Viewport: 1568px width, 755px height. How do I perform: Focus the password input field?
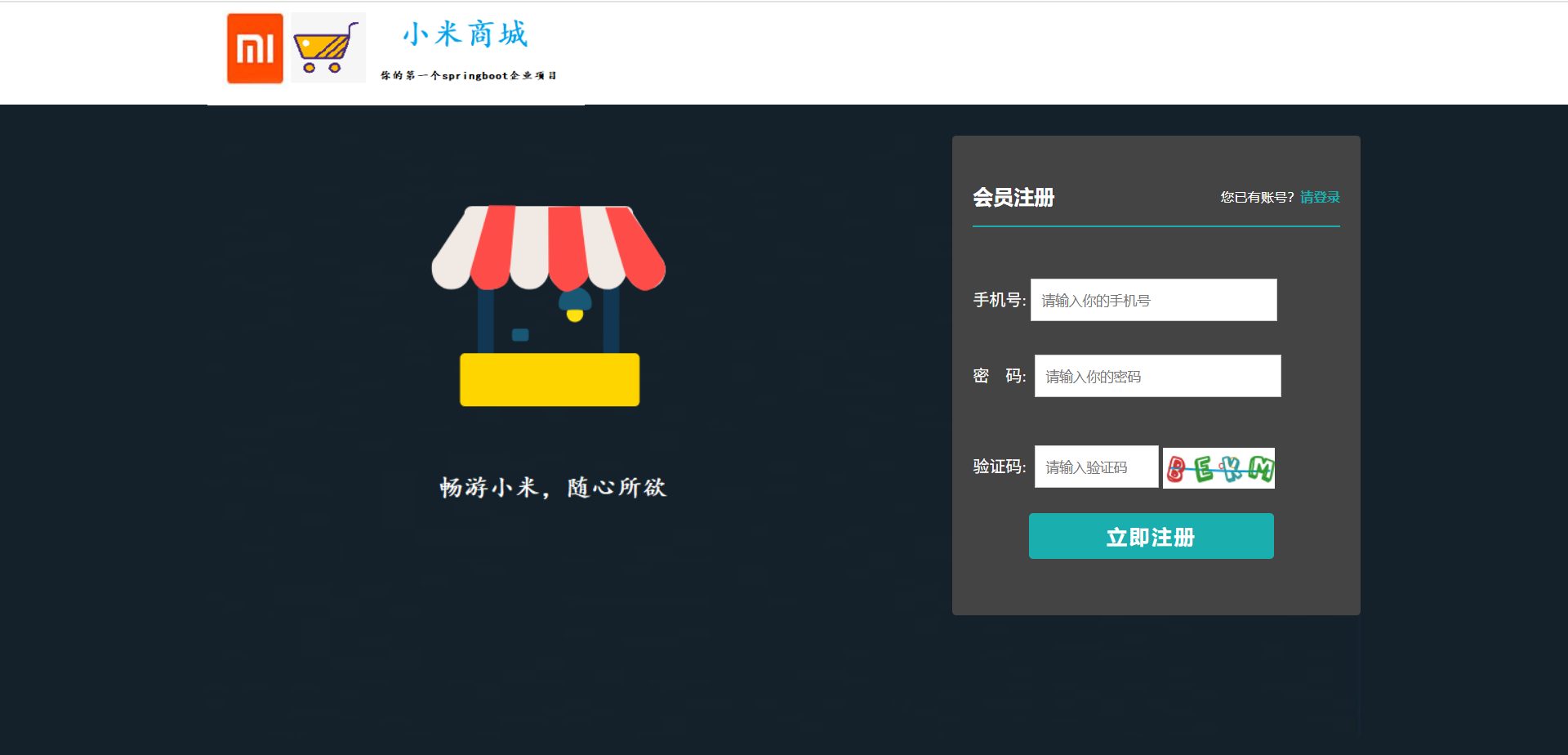(x=1158, y=376)
